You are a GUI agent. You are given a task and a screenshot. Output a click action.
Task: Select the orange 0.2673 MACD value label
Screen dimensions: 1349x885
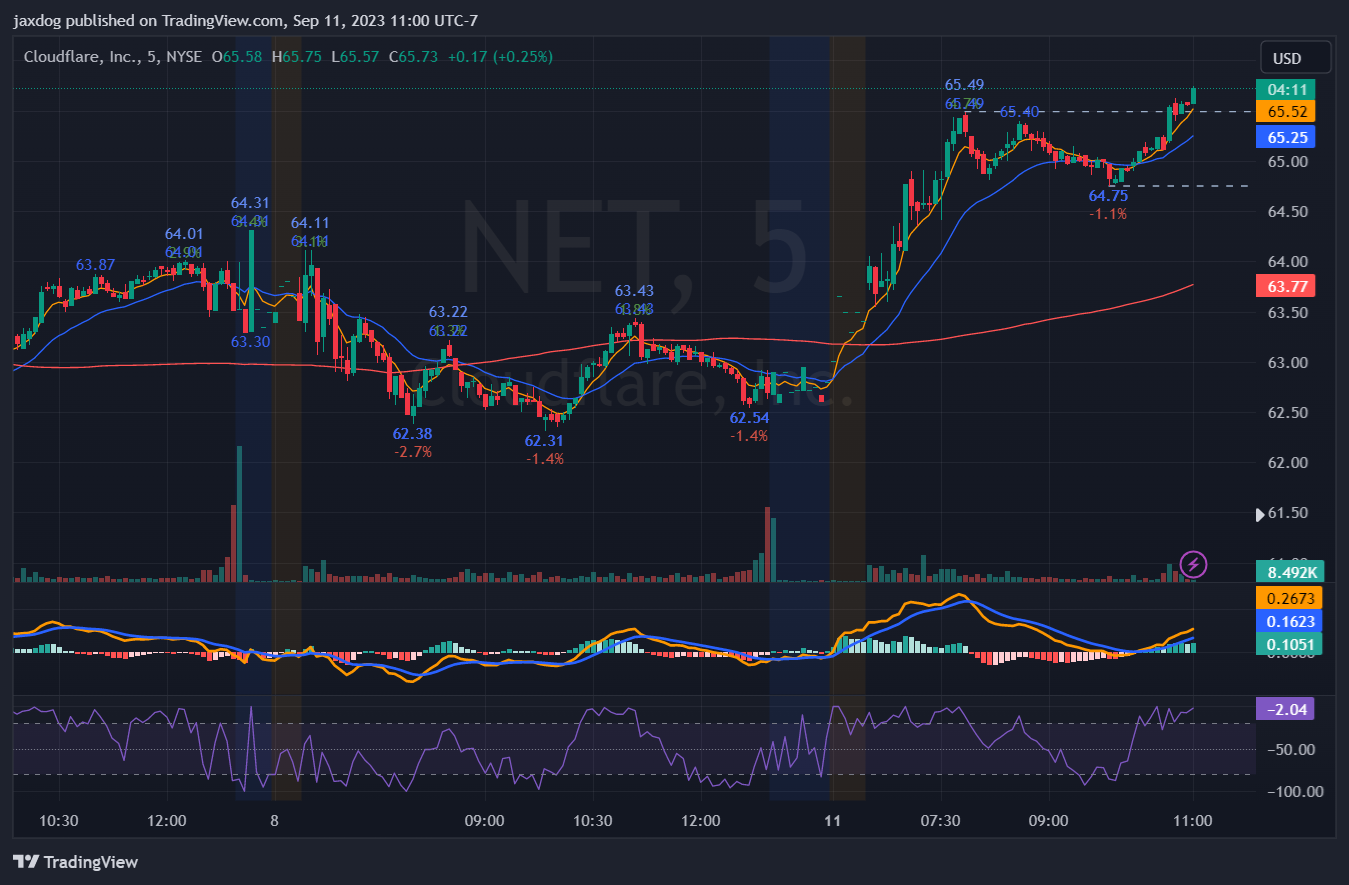point(1289,598)
